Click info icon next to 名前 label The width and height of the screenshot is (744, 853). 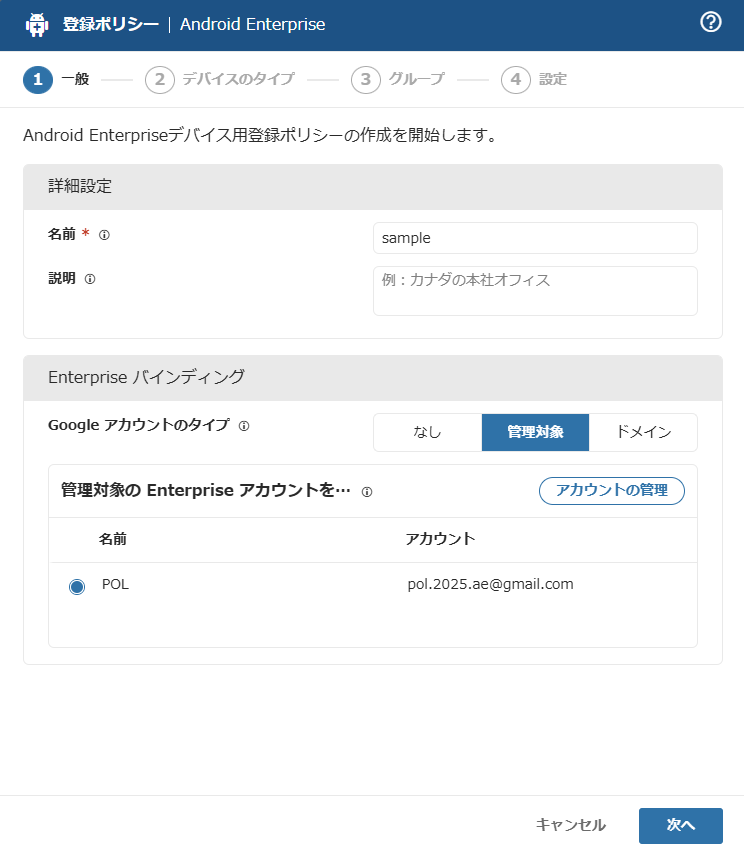pos(104,235)
